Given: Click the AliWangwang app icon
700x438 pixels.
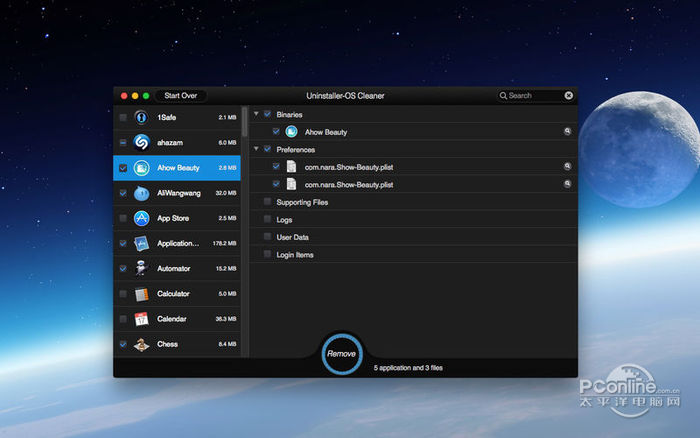Looking at the screenshot, I should point(141,193).
